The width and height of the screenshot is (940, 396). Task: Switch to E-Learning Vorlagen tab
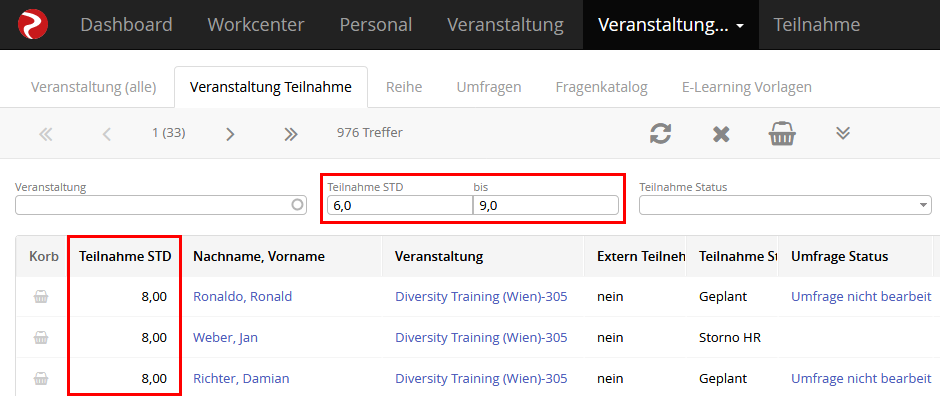[x=747, y=87]
